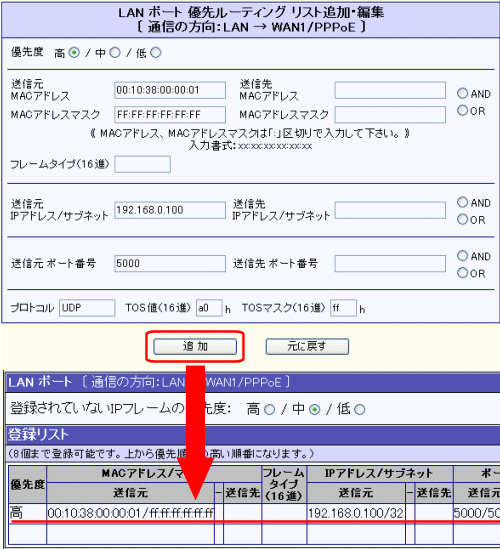
Task: Set unregistered IP frame priority to high
Action: (x=270, y=410)
